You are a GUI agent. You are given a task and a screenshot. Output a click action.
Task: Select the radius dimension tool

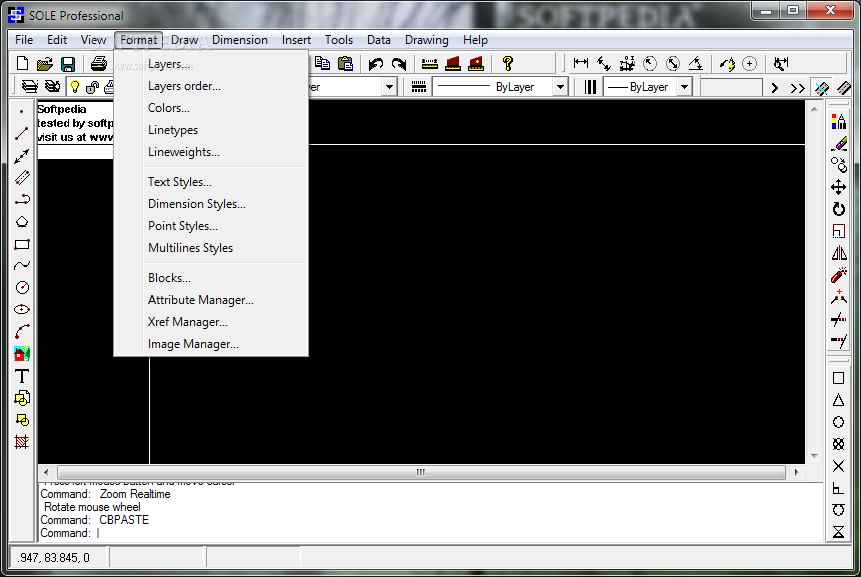[650, 64]
